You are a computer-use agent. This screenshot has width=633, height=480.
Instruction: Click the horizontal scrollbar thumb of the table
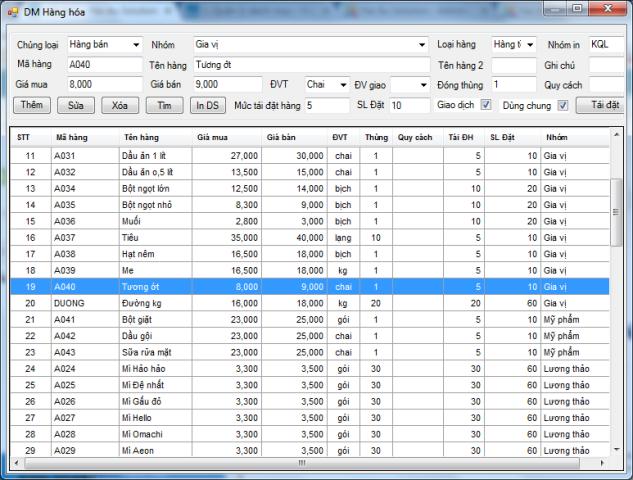[302, 463]
